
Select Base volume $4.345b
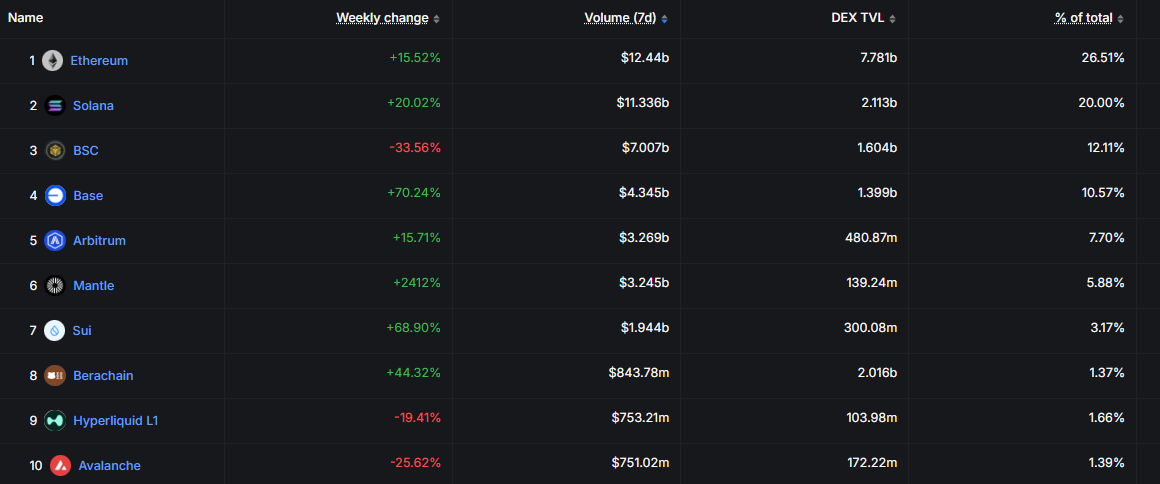pyautogui.click(x=645, y=193)
